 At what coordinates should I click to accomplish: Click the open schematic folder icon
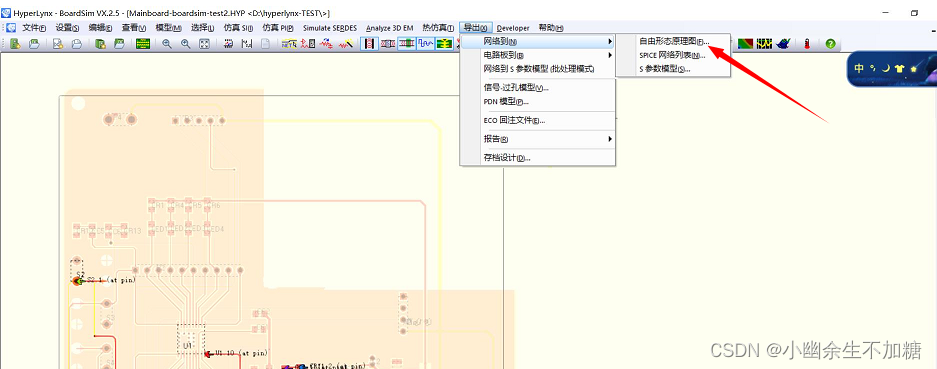pos(35,44)
